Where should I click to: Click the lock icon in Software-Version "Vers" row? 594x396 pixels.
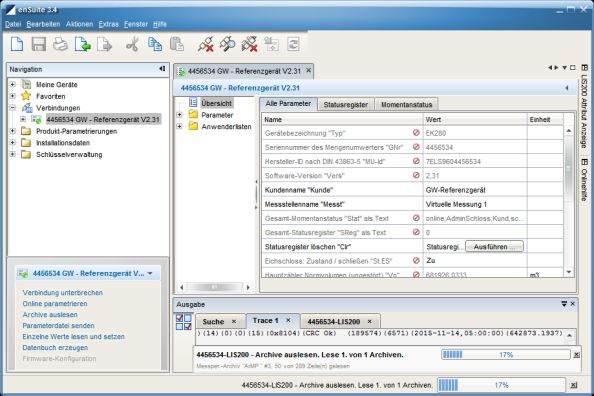click(416, 175)
